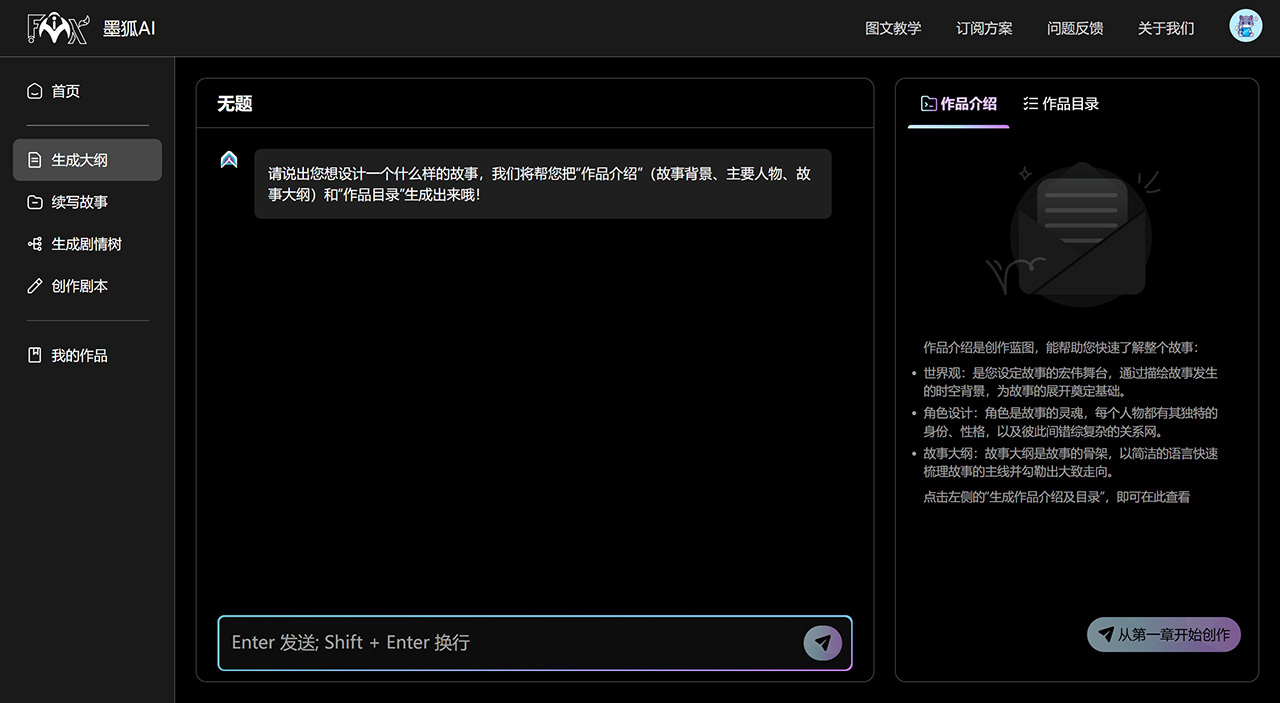Switch to the 作品目录 tab
Screen dimensions: 1280x703
pyautogui.click(x=1060, y=103)
